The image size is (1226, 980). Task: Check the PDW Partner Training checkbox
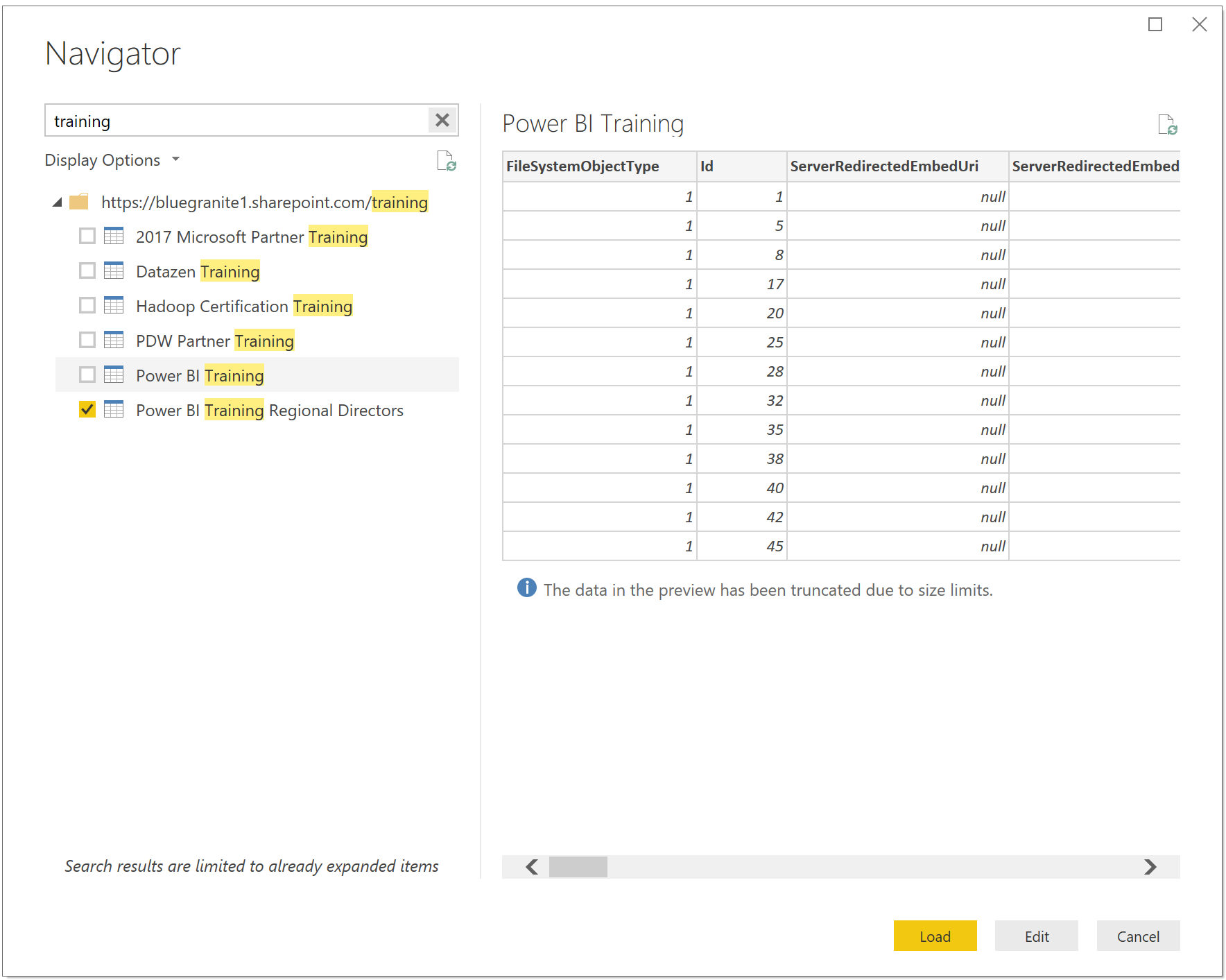87,340
